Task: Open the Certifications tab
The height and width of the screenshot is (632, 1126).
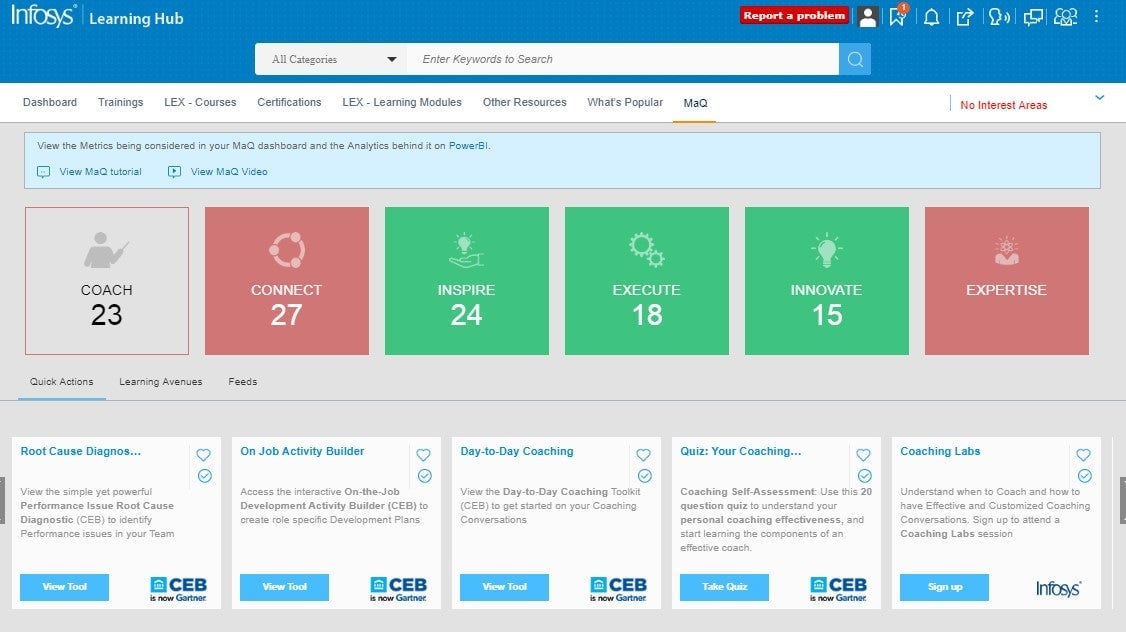Action: point(289,103)
